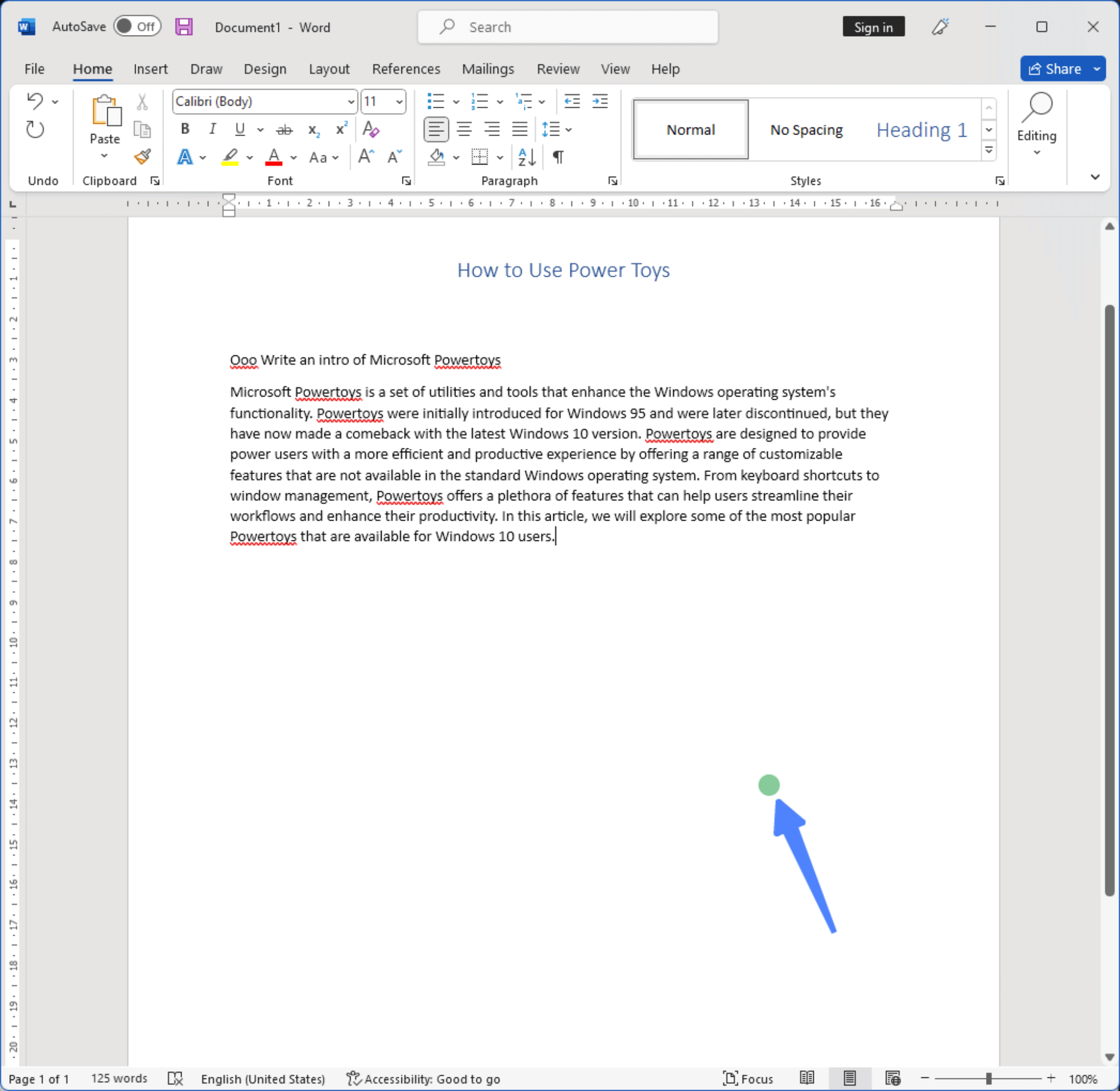Collapse the ribbon with chevron
The image size is (1120, 1091).
1095,177
